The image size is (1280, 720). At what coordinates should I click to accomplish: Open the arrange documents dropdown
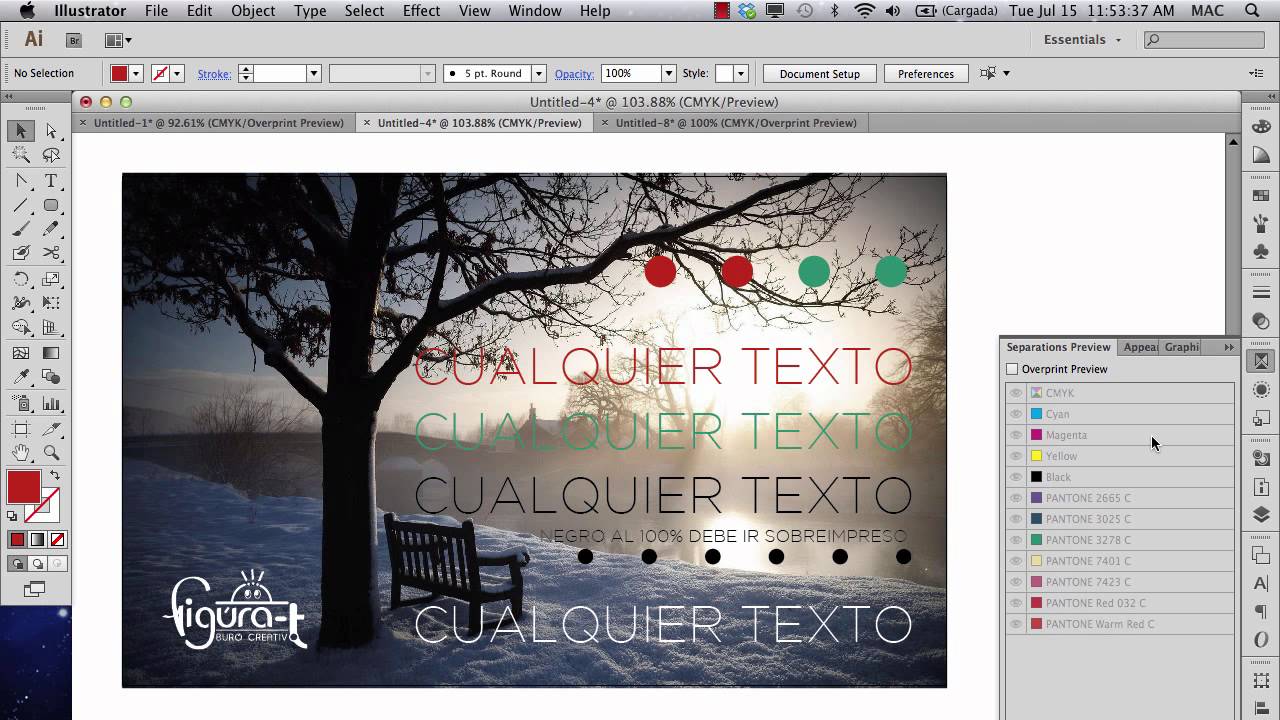119,40
